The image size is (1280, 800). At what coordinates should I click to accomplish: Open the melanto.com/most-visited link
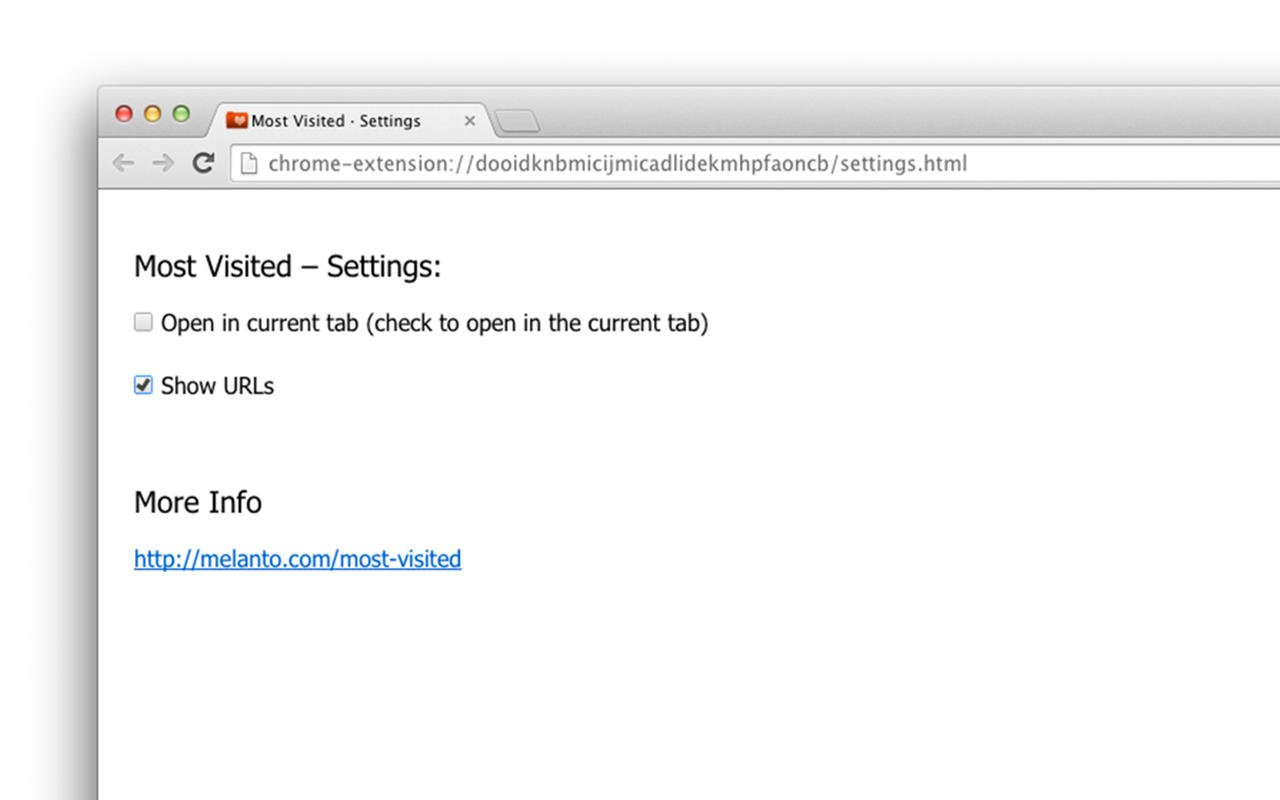tap(297, 559)
